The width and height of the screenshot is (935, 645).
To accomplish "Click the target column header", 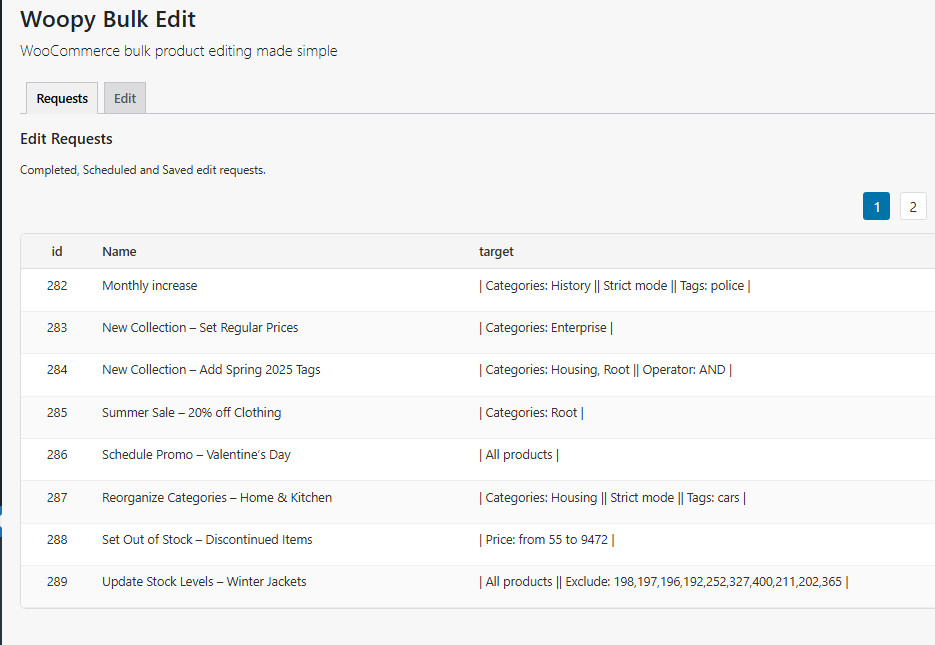I will point(496,251).
